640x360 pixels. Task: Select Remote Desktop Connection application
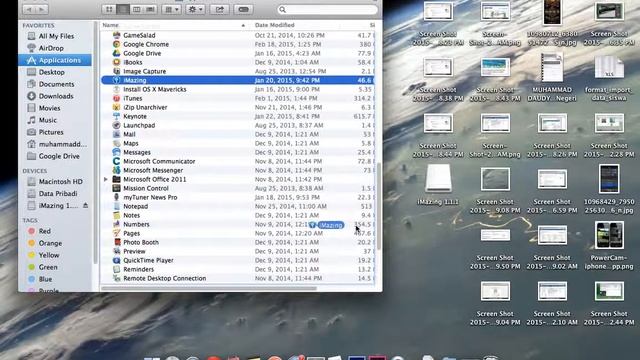pos(238,278)
